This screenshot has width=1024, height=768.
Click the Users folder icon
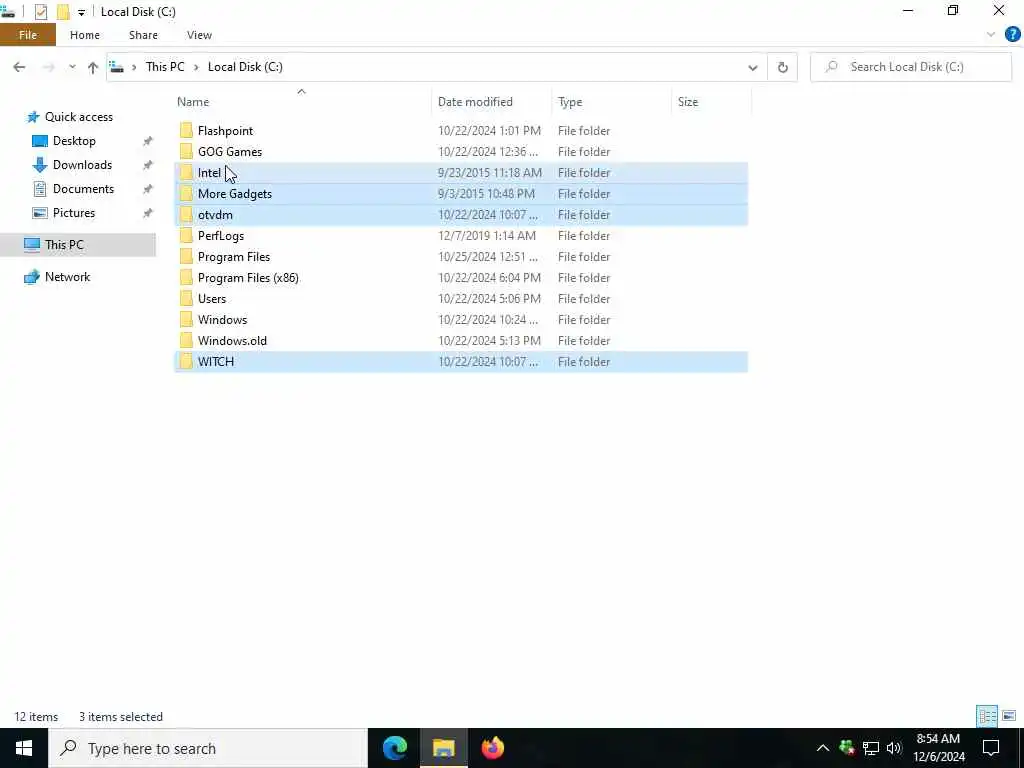(186, 298)
